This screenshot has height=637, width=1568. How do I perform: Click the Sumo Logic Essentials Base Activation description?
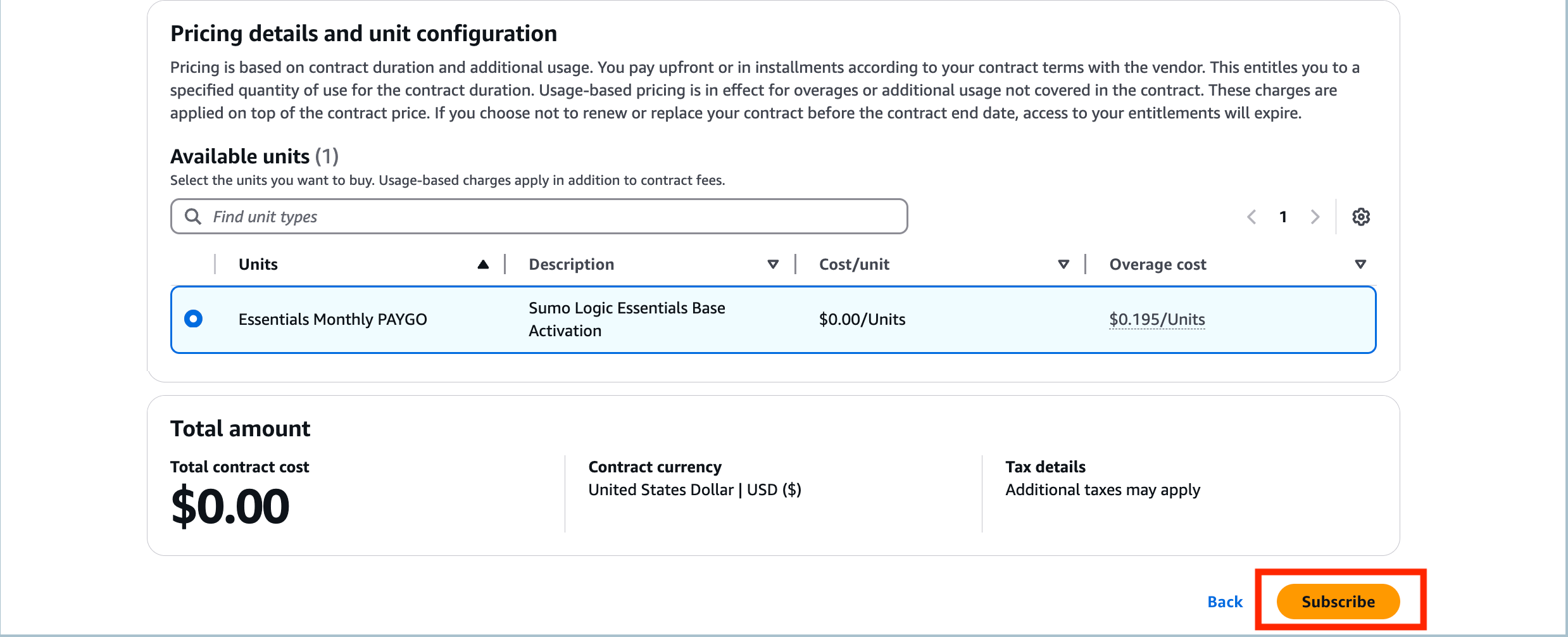[627, 319]
